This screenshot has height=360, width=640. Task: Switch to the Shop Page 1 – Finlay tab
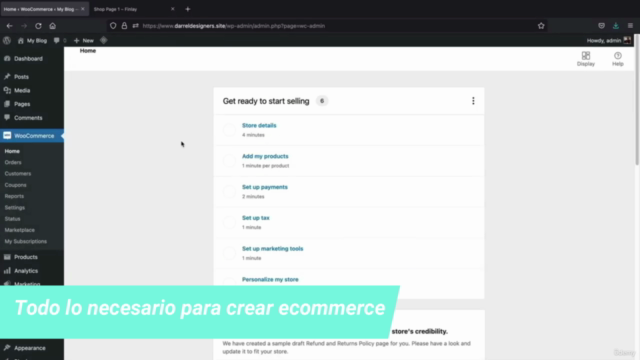[x=116, y=9]
